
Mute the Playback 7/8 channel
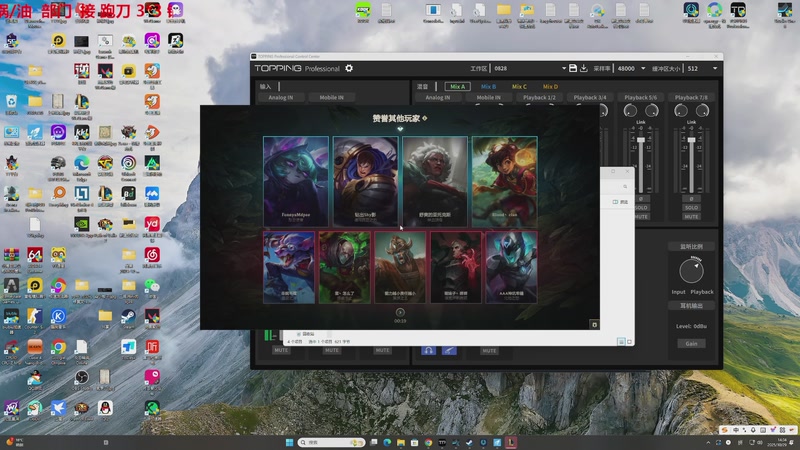point(691,217)
